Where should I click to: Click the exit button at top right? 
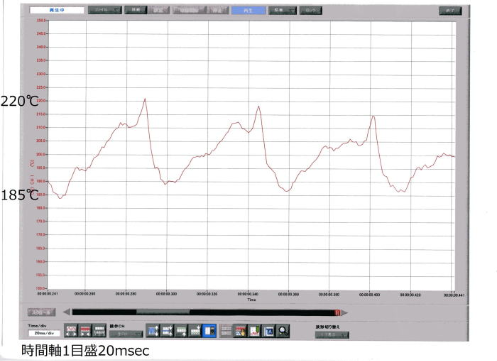click(x=450, y=11)
